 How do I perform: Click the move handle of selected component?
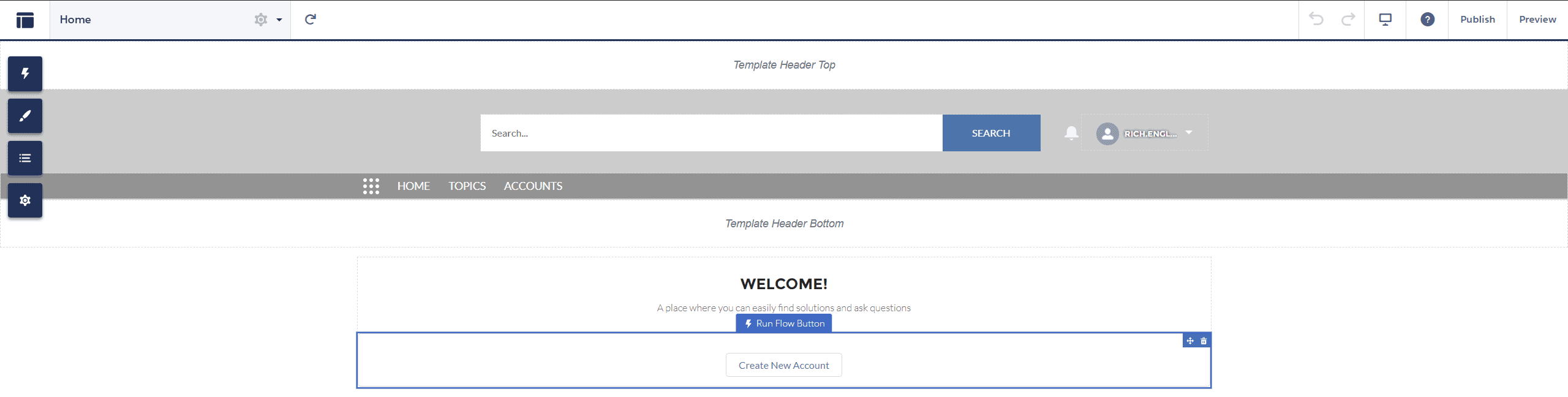1190,341
